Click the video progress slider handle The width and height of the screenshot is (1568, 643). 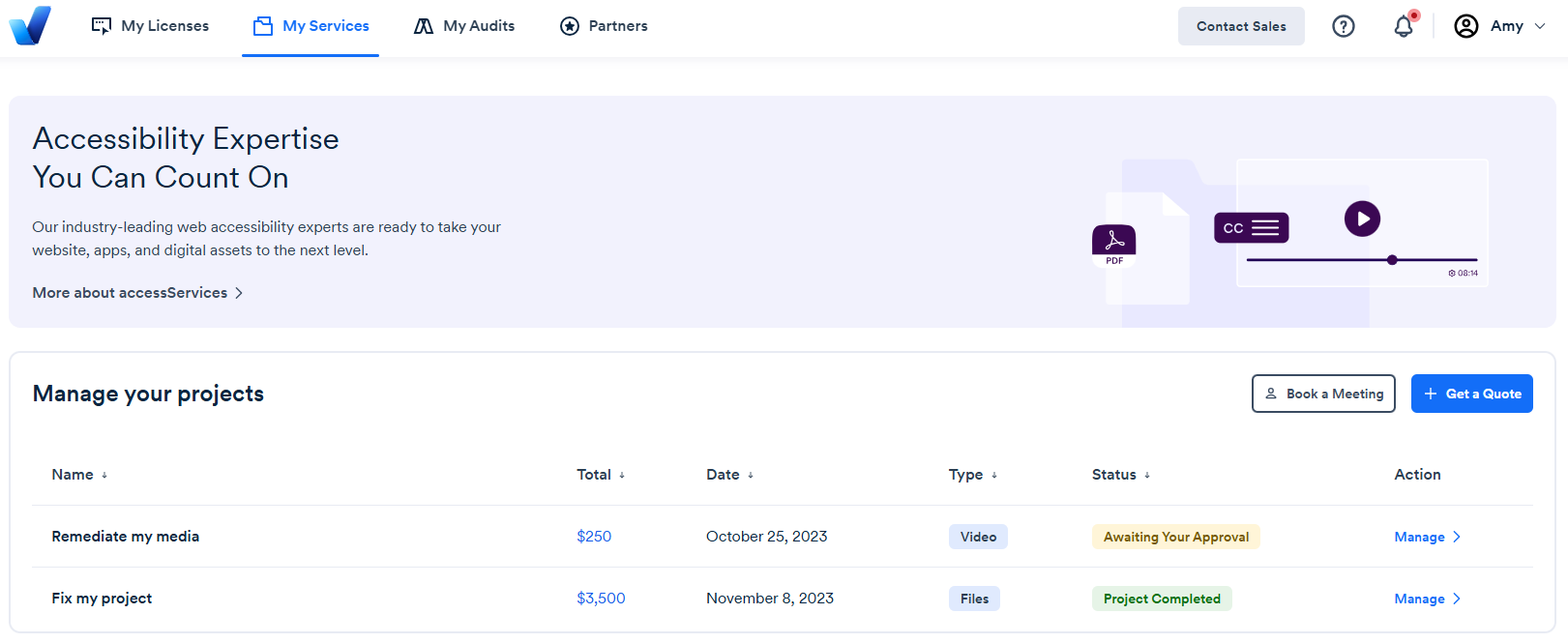(x=1392, y=260)
